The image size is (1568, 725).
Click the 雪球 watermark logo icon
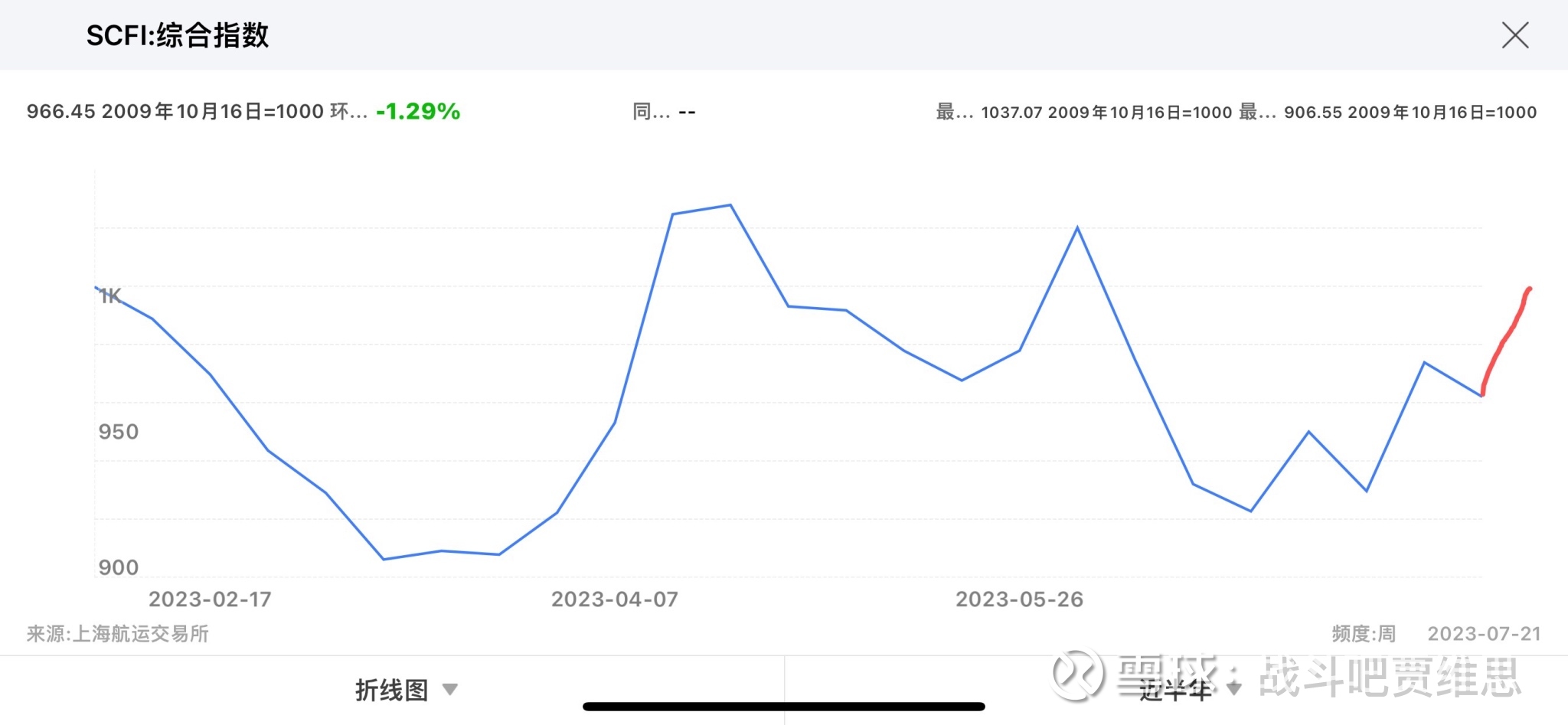click(x=1078, y=674)
